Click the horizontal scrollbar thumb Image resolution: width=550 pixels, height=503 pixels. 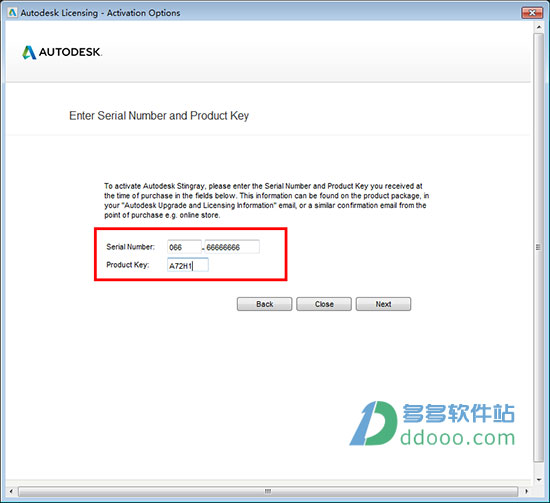(x=268, y=491)
